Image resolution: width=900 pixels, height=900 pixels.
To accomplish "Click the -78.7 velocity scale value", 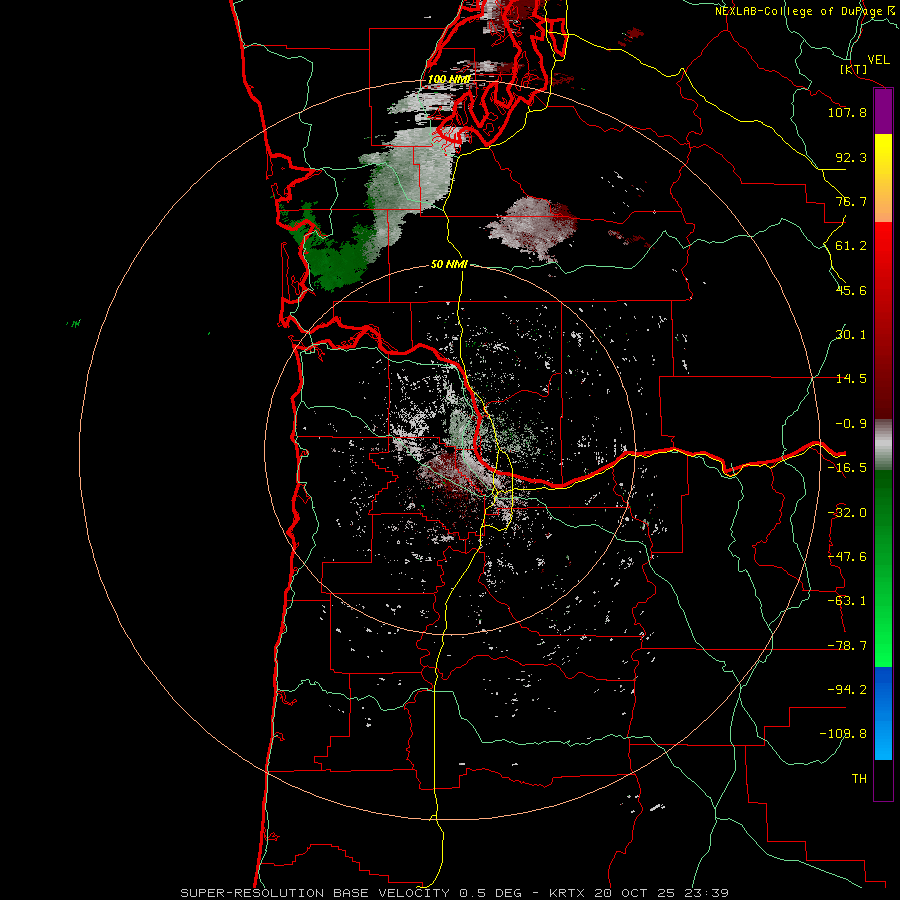I will [847, 646].
